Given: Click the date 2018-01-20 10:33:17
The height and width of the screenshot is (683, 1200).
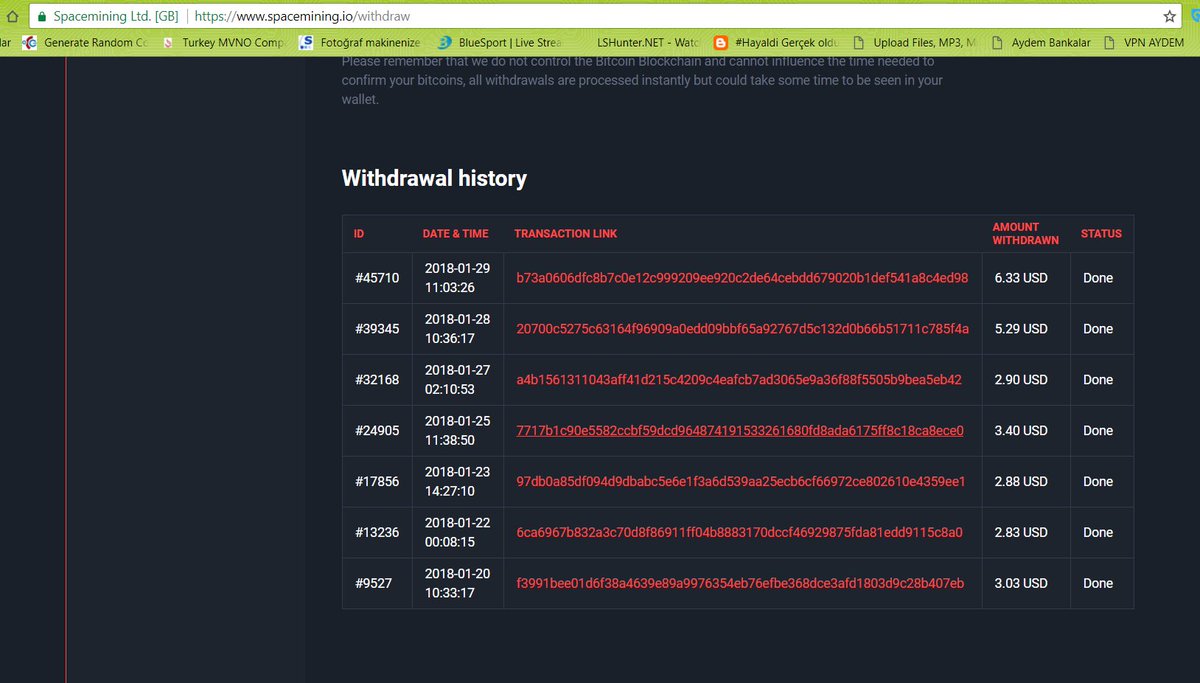Looking at the screenshot, I should tap(457, 583).
